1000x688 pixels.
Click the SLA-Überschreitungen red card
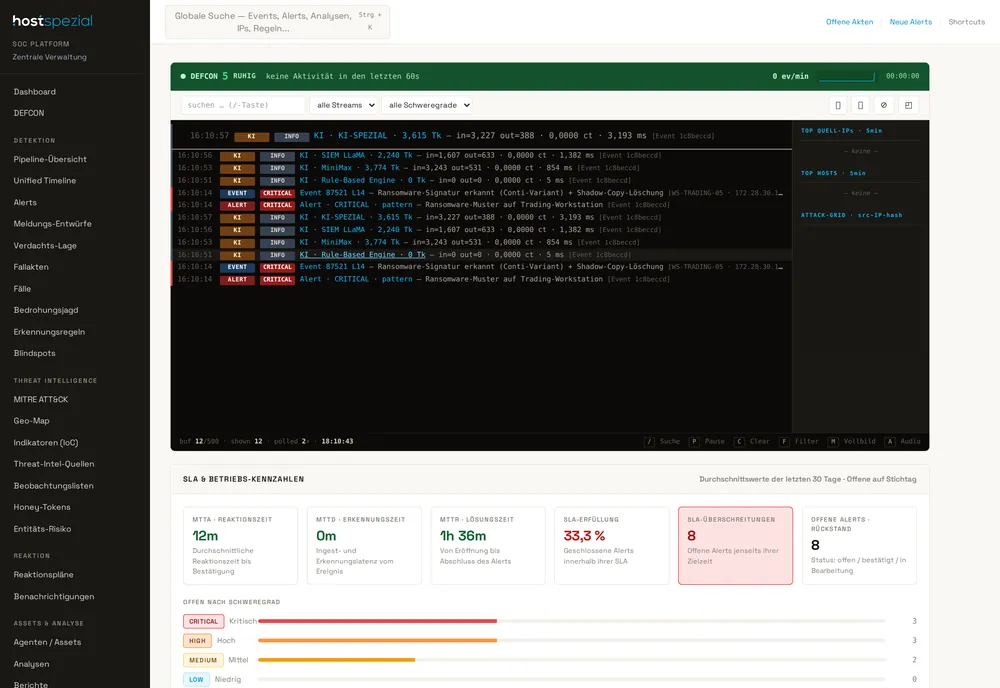pyautogui.click(x=735, y=546)
